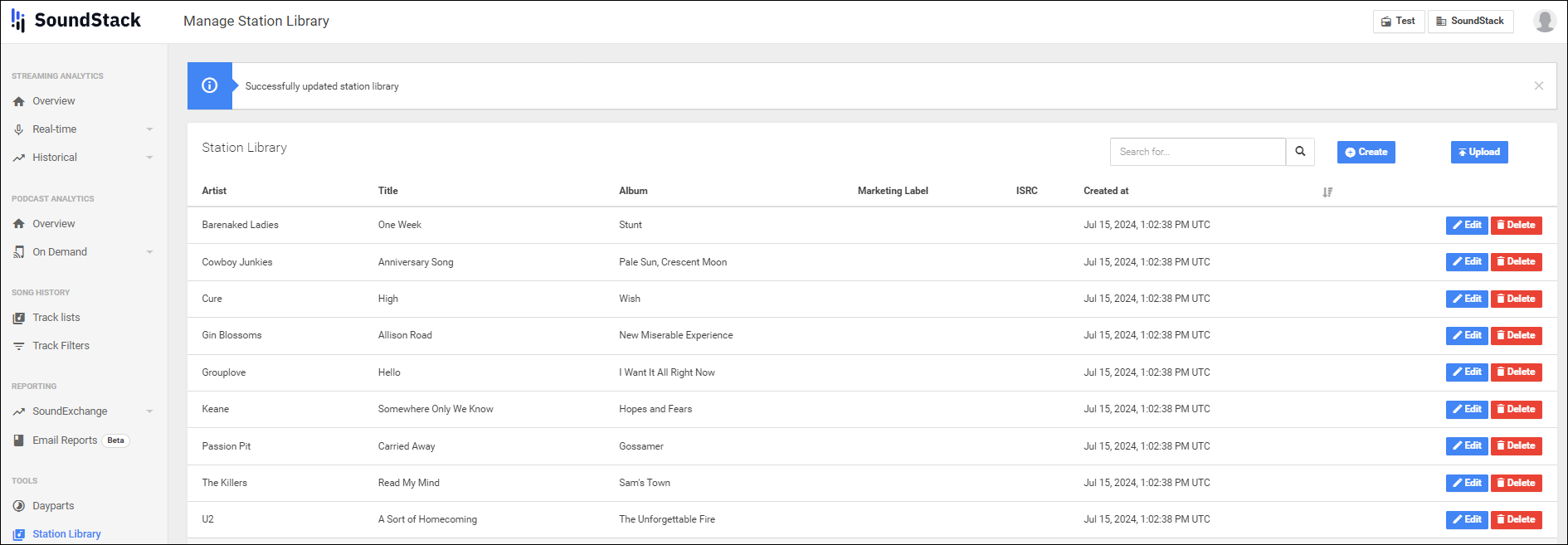Select Station Library in sidebar
Image resolution: width=1568 pixels, height=545 pixels.
[66, 534]
